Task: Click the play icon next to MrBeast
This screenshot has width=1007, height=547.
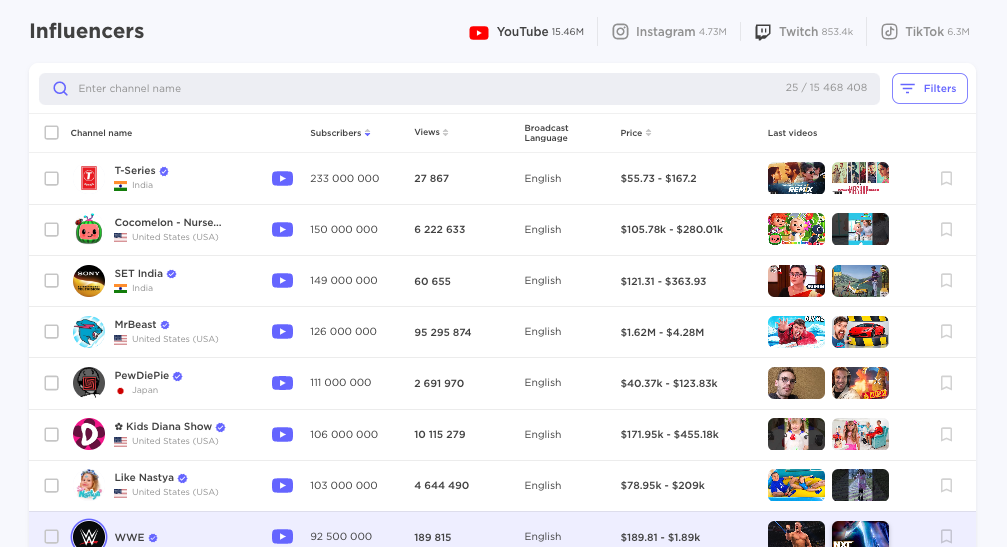Action: tap(282, 332)
